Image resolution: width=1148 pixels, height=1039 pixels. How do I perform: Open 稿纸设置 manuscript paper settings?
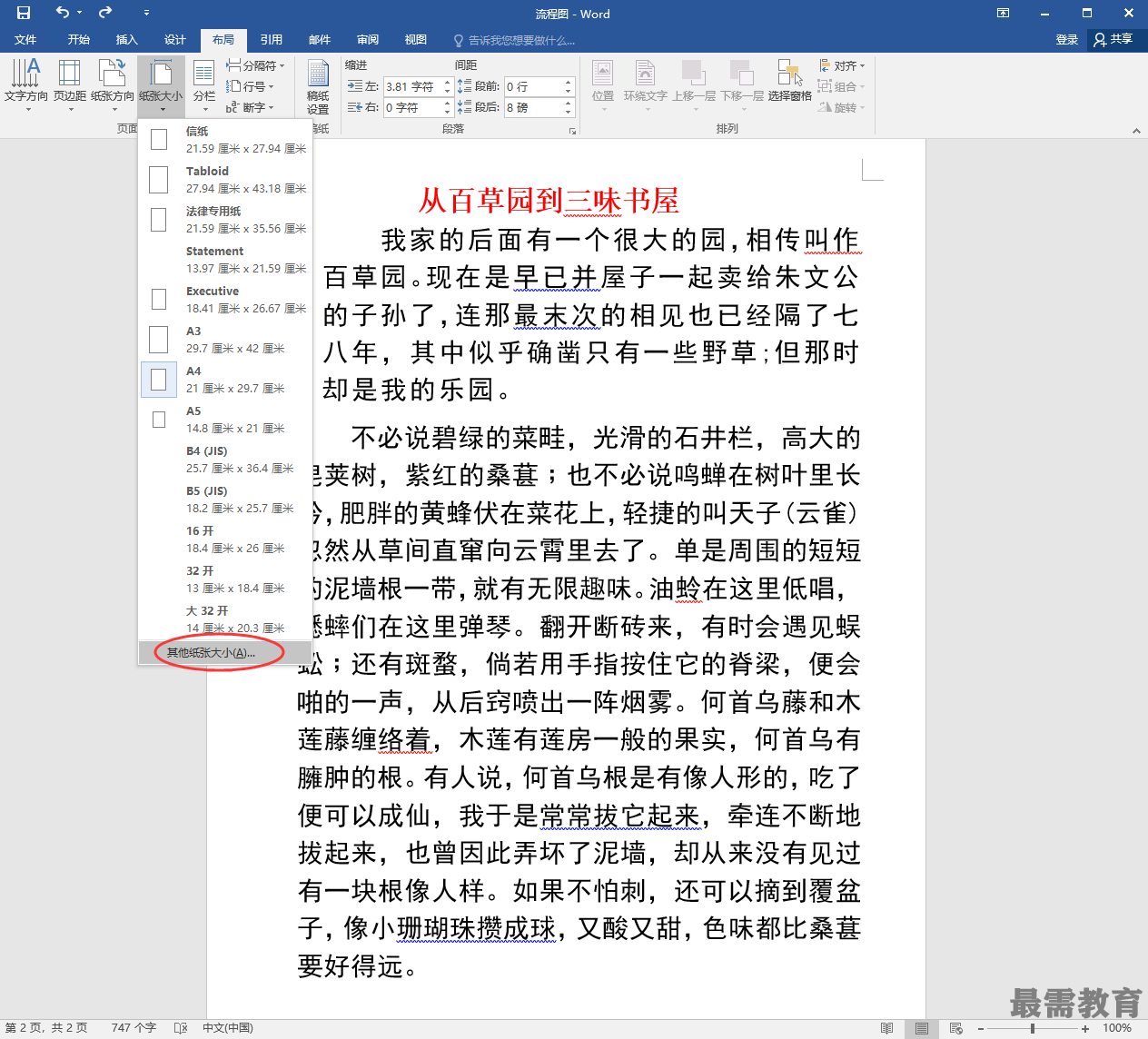point(318,87)
